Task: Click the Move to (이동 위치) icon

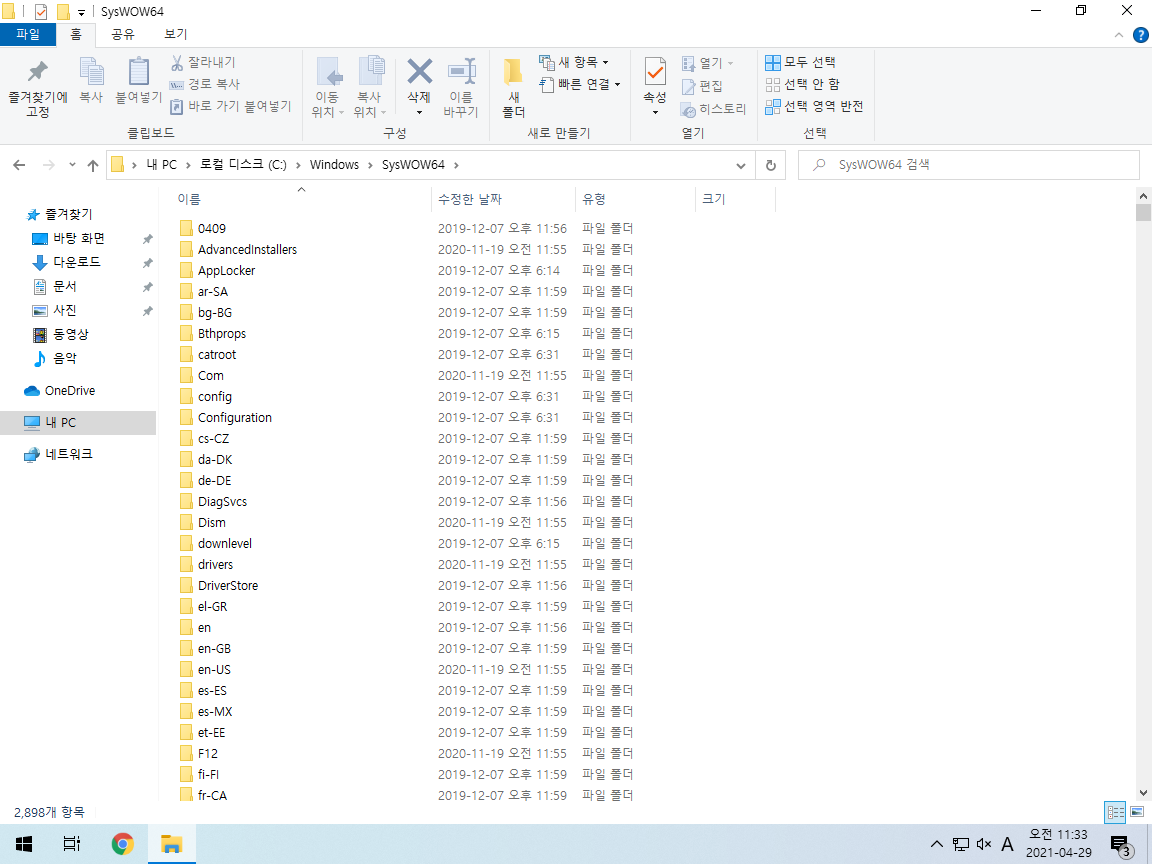Action: (328, 73)
